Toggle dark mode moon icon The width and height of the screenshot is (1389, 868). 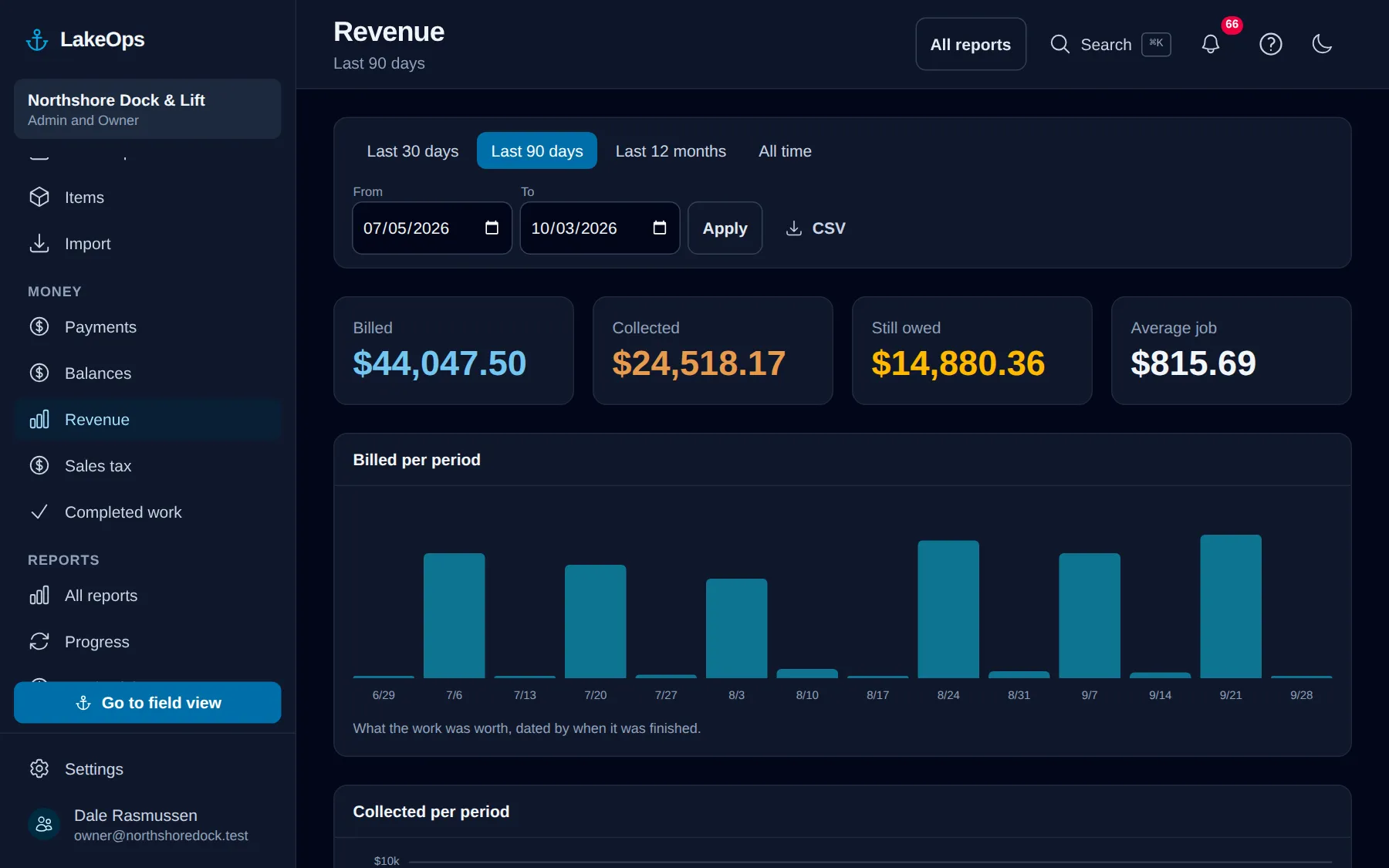point(1323,44)
